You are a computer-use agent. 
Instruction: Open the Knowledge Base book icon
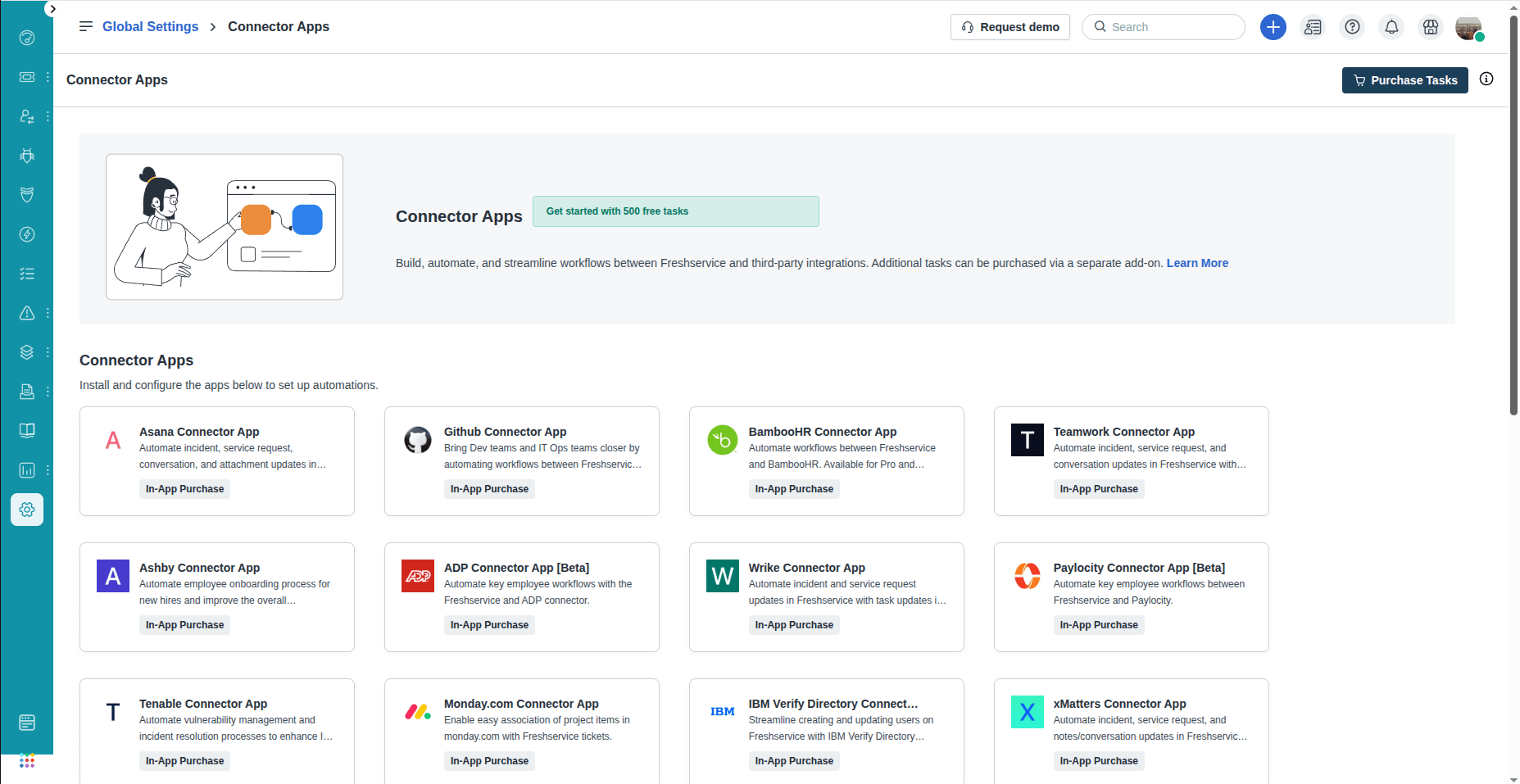tap(27, 431)
